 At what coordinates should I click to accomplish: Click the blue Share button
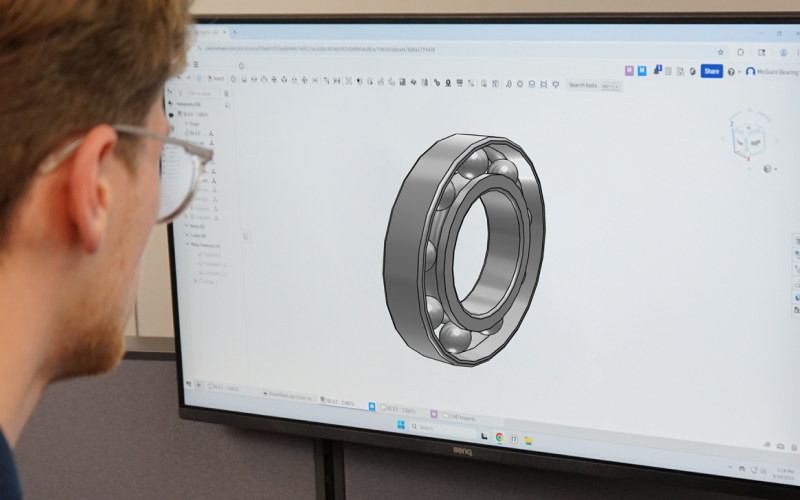(x=711, y=71)
